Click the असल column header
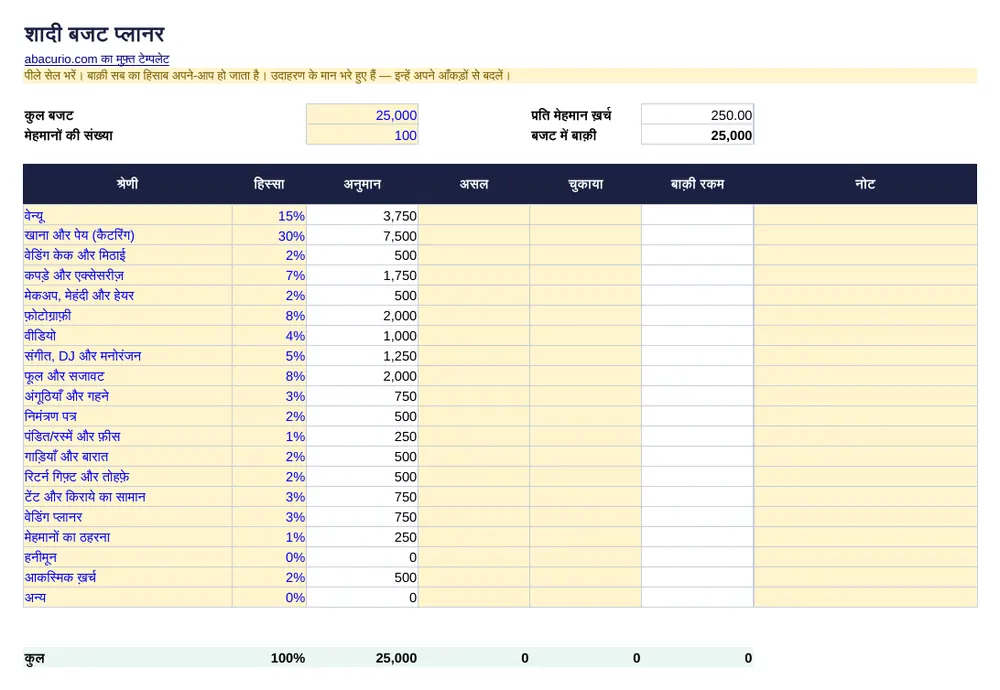The height and width of the screenshot is (690, 1000). [474, 184]
